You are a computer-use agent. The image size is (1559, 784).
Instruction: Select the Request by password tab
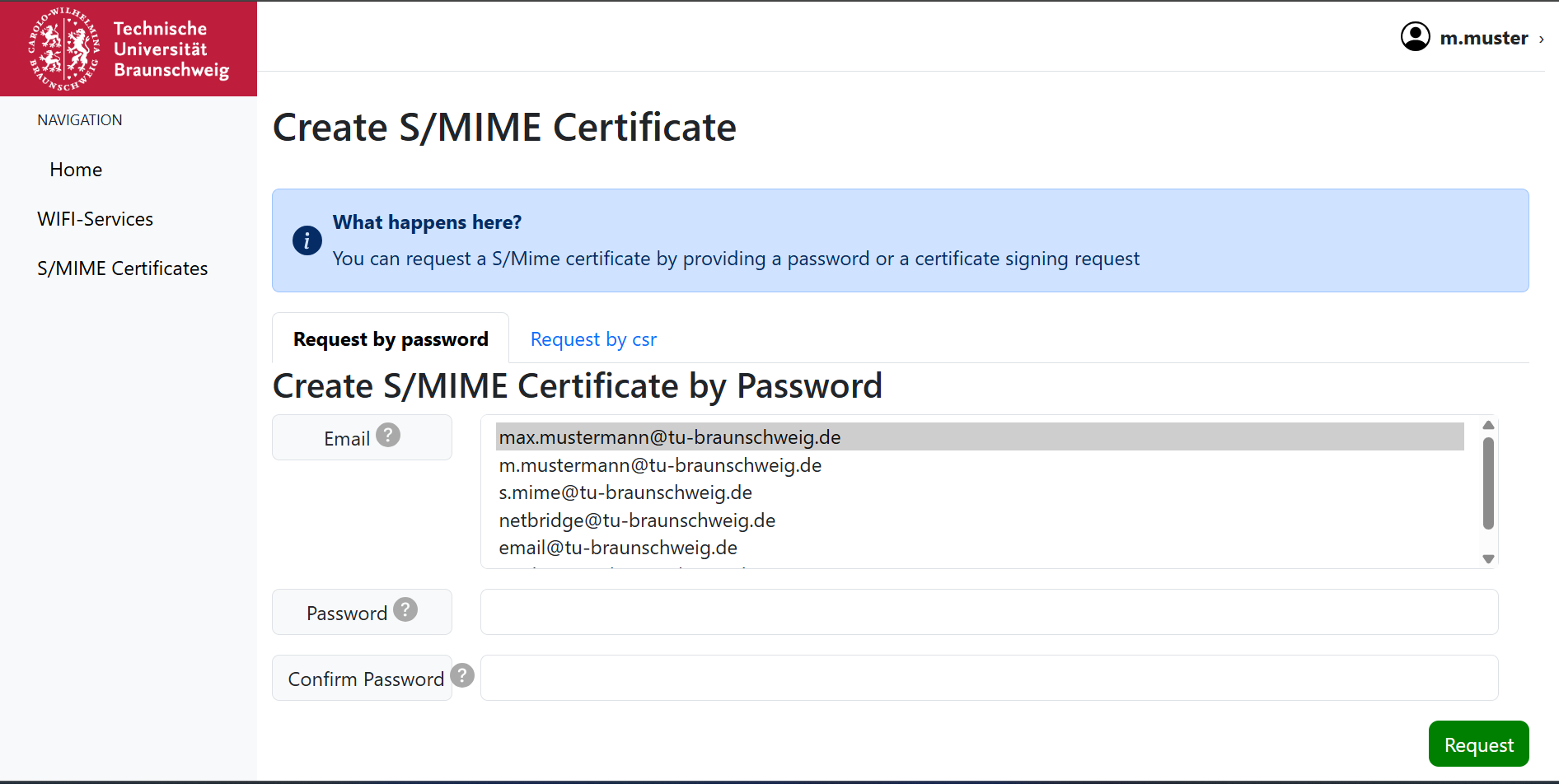391,338
